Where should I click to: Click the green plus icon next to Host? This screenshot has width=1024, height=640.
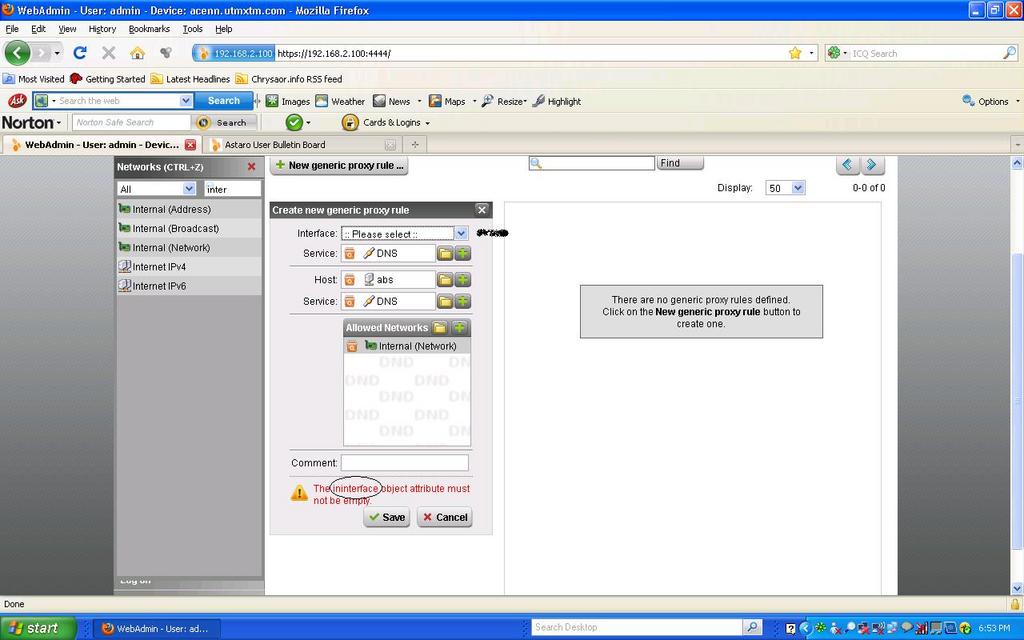[462, 280]
